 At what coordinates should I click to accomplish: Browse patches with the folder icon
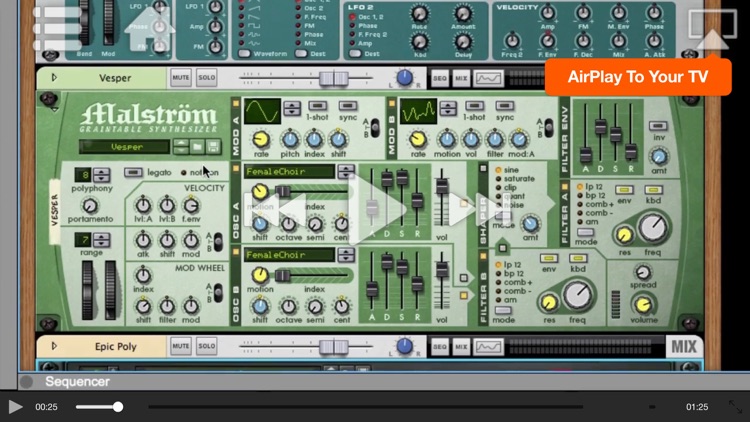197,147
